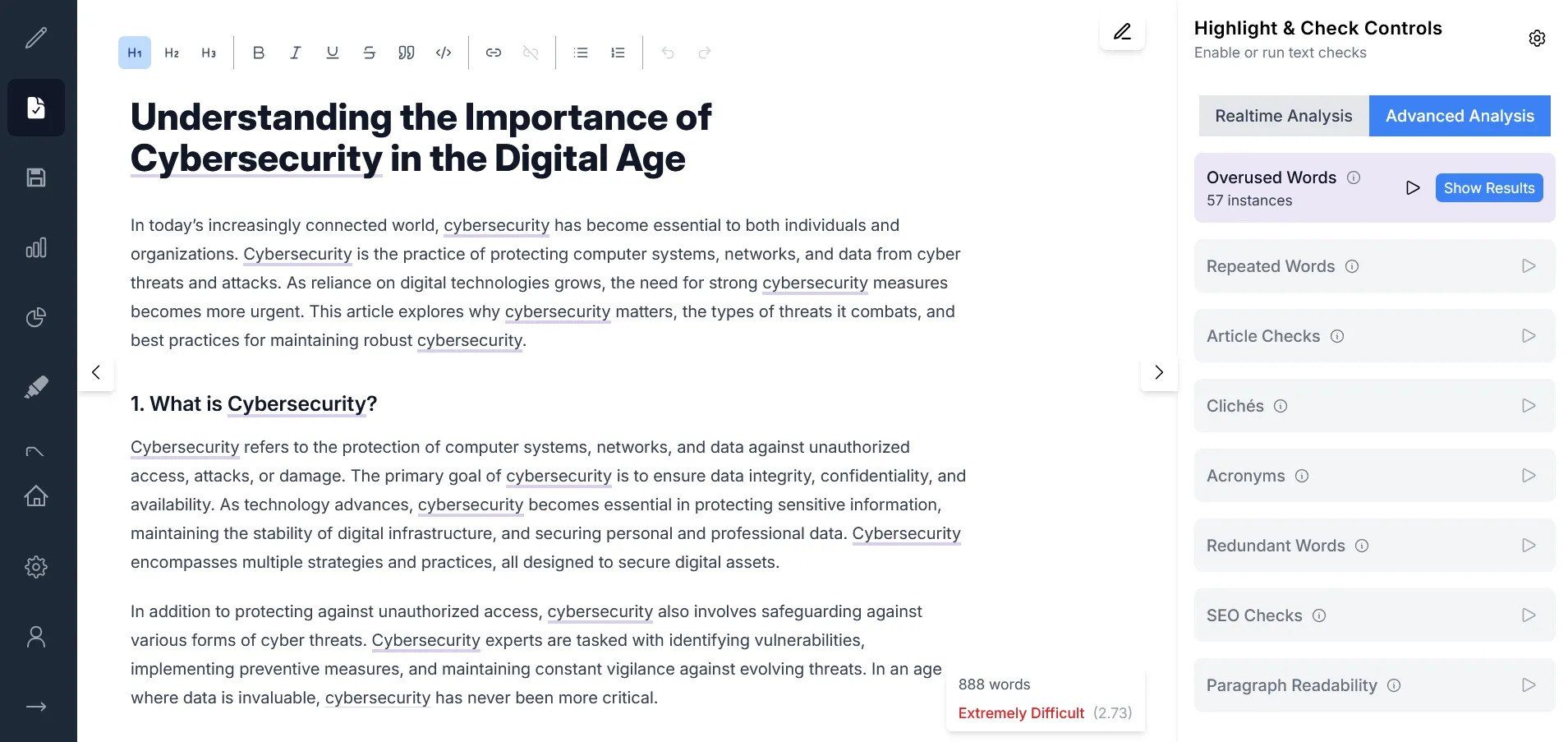
Task: Select the Advanced Analysis tab
Action: tap(1459, 116)
